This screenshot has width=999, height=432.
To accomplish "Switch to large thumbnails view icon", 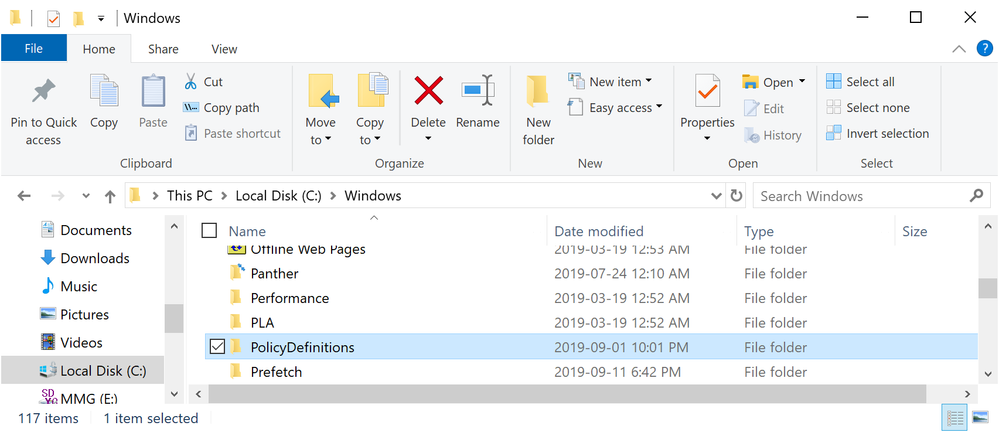I will 980,418.
